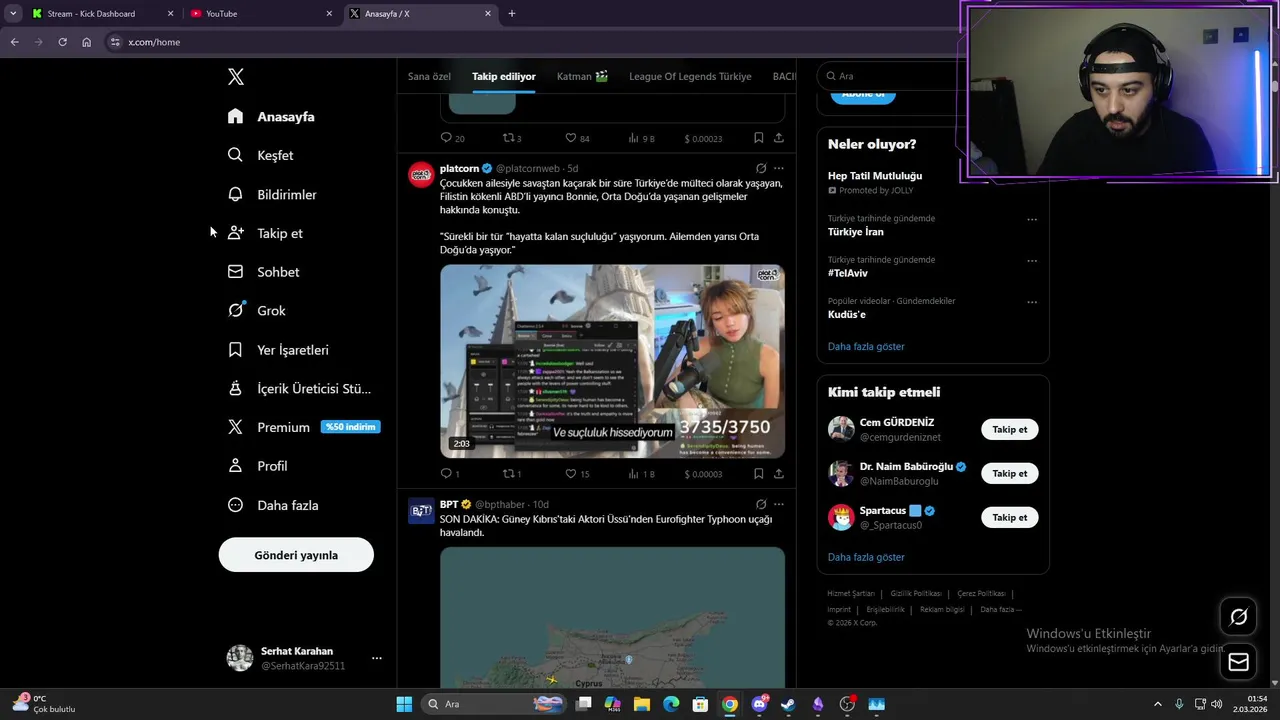
Task: Open more options on BPT post
Action: (x=779, y=504)
